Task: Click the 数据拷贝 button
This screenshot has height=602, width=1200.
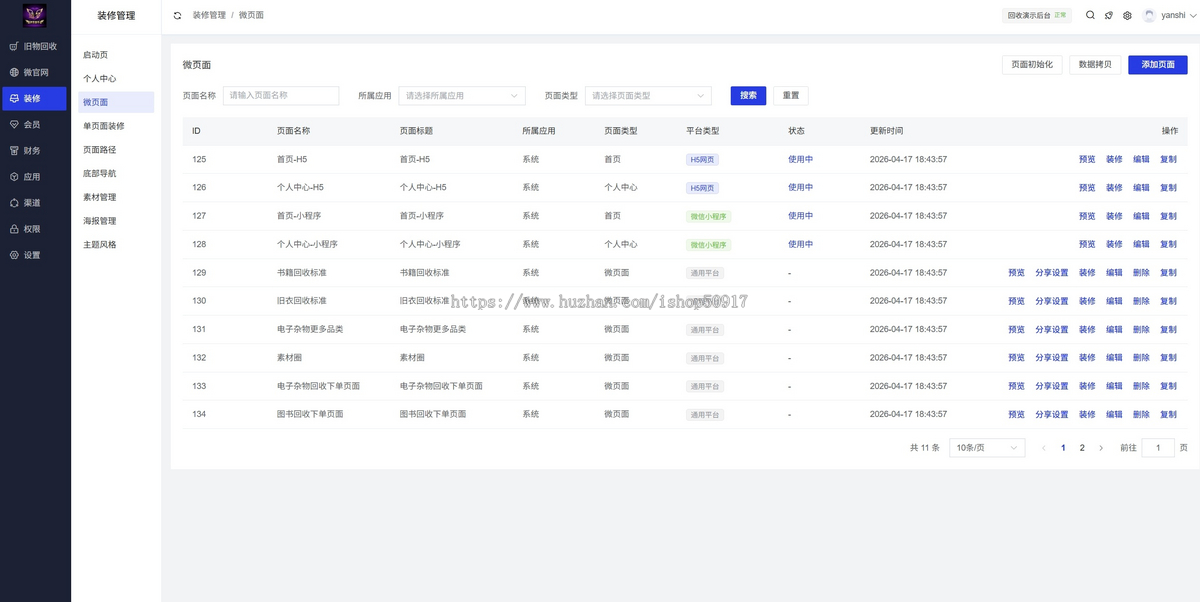Action: tap(1095, 64)
